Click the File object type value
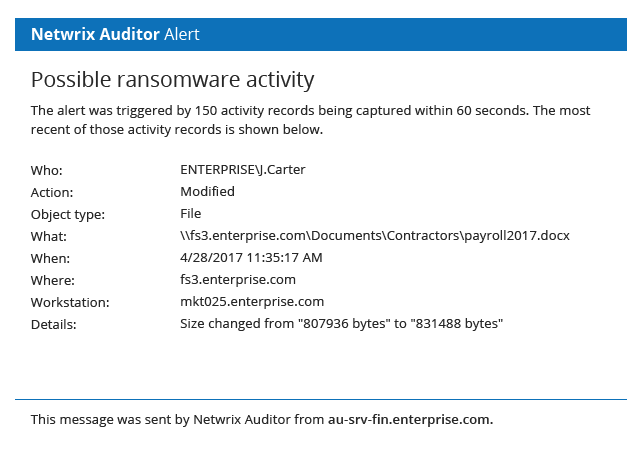 pyautogui.click(x=190, y=213)
